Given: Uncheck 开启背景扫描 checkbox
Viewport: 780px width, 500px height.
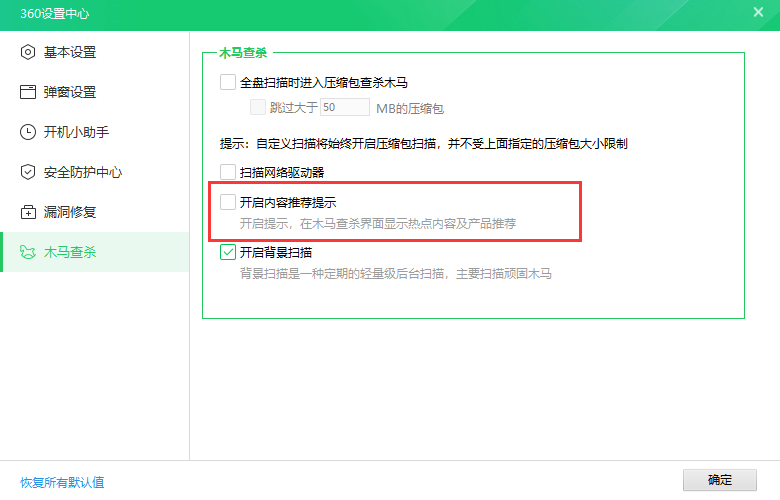Looking at the screenshot, I should pyautogui.click(x=228, y=252).
